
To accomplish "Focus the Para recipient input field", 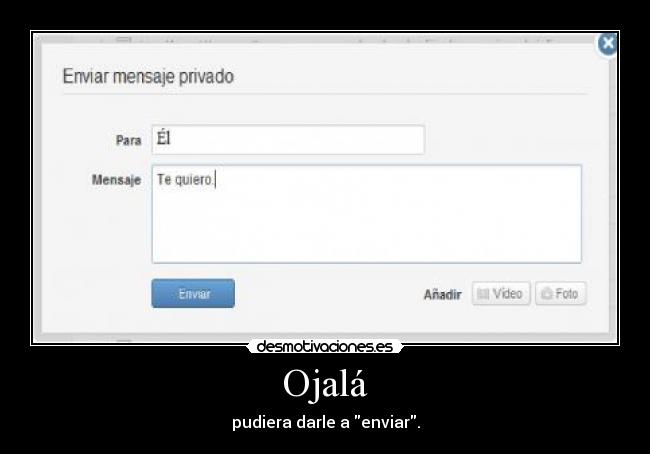I will coord(289,139).
